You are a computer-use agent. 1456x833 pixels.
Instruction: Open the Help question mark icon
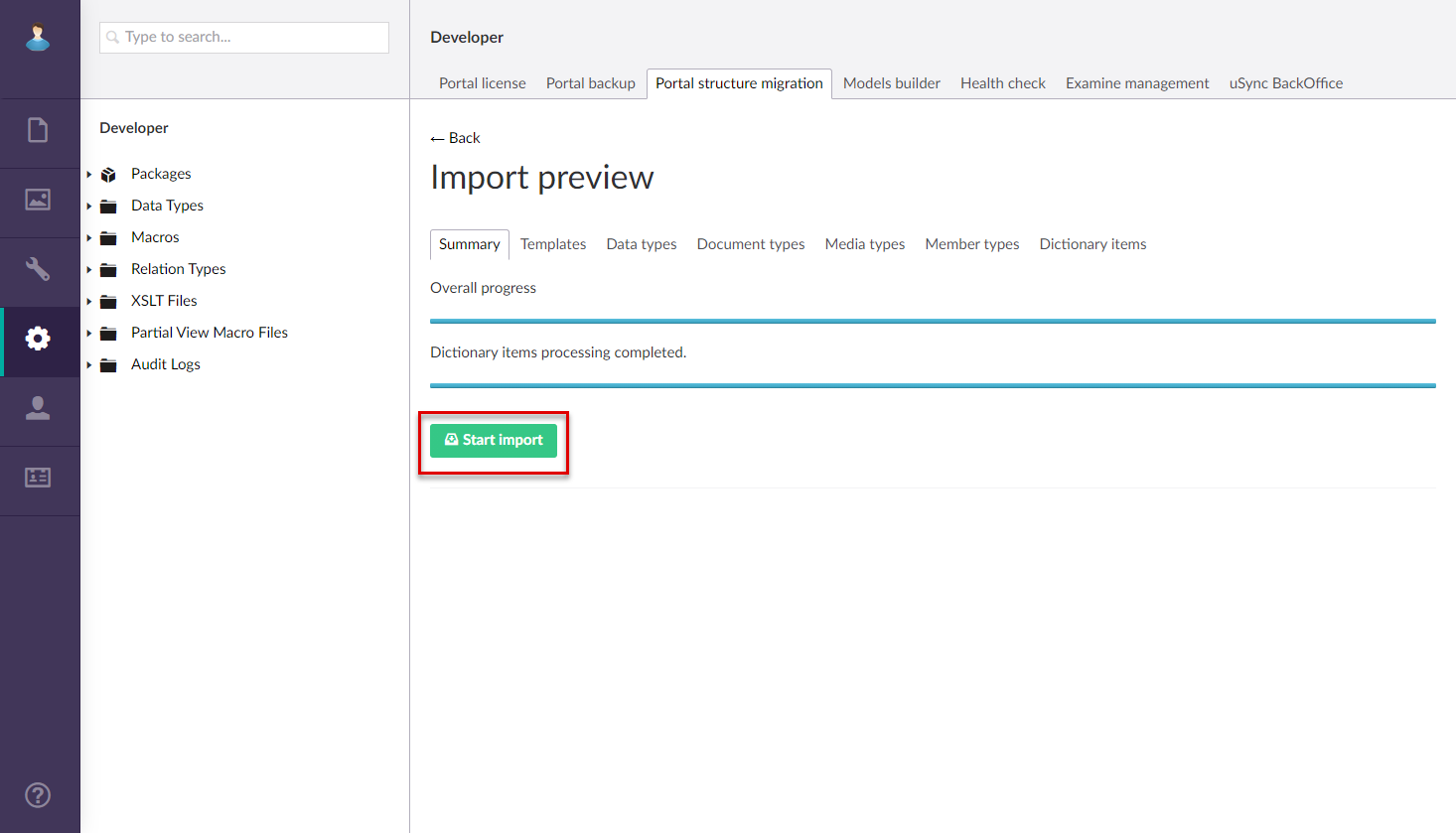click(38, 795)
